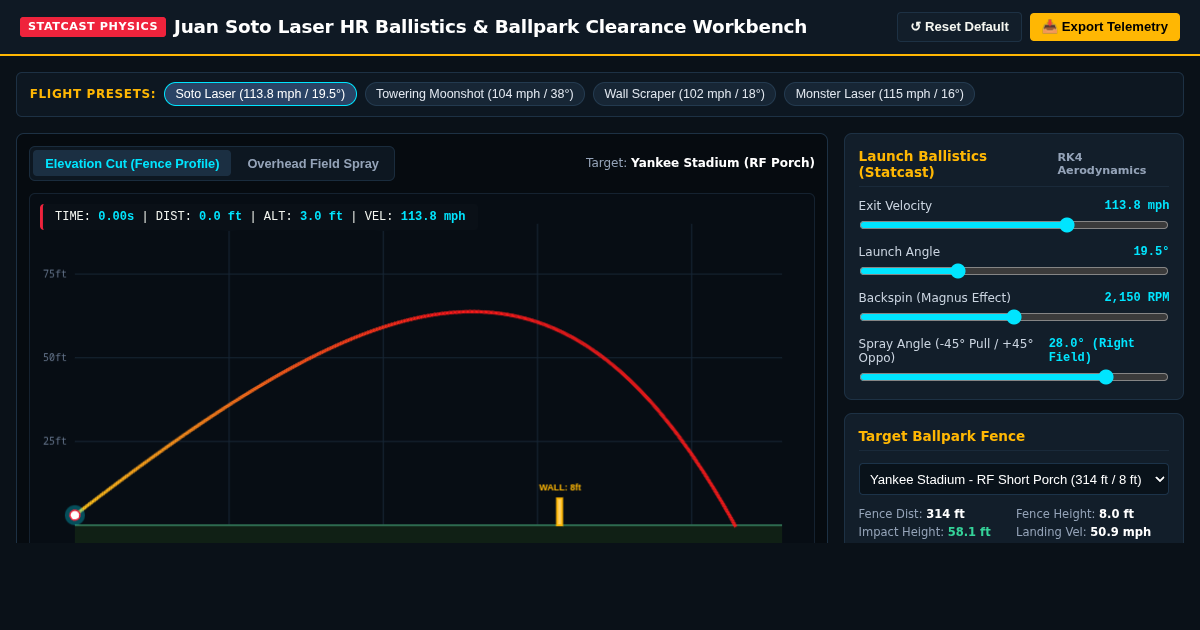Click the Fence Dist 314 ft readout
This screenshot has width=1200, height=630.
coord(911,514)
